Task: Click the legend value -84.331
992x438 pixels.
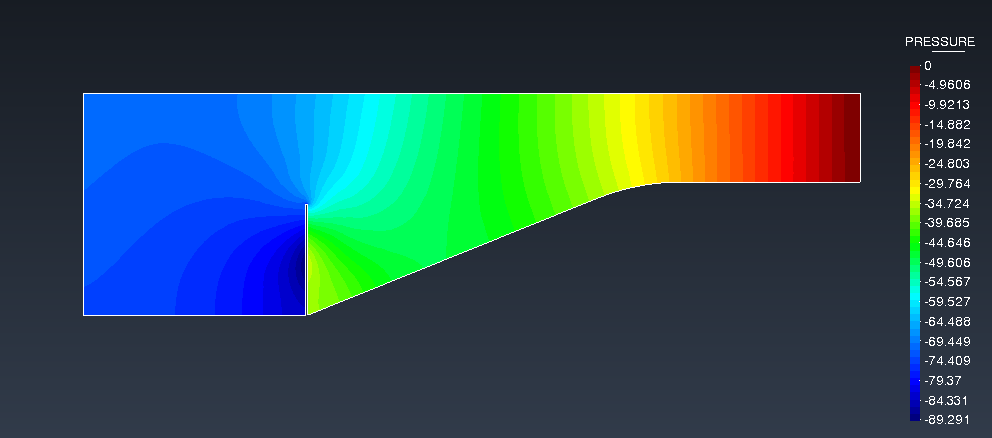Action: [x=946, y=399]
